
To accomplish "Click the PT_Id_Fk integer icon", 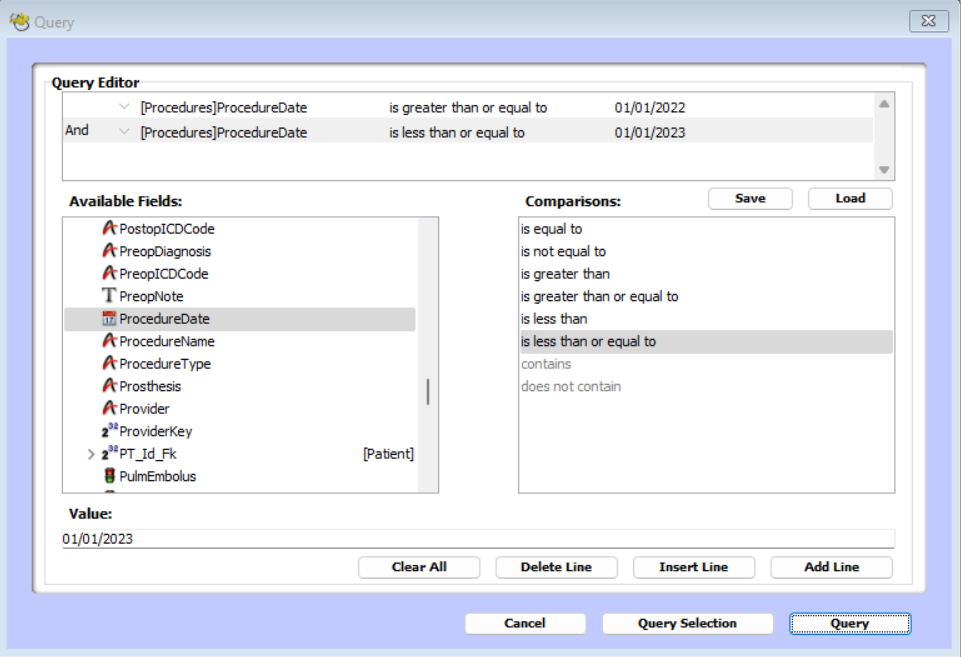I will [109, 454].
